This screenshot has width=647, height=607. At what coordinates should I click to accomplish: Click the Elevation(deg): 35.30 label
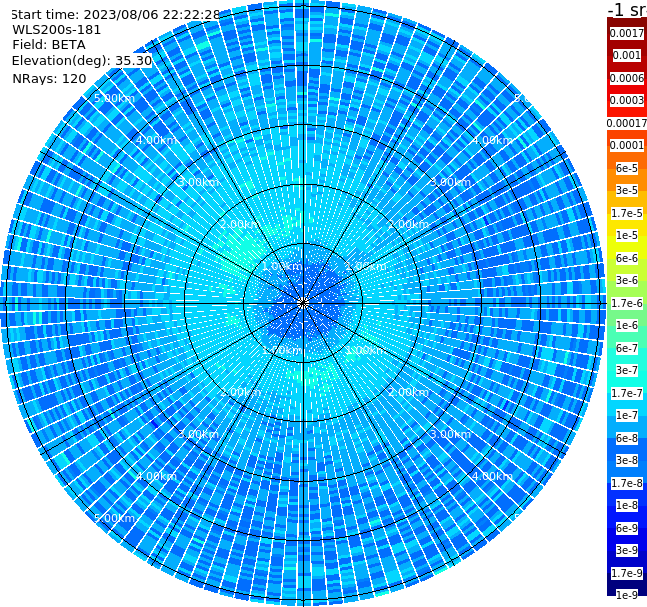point(82,61)
